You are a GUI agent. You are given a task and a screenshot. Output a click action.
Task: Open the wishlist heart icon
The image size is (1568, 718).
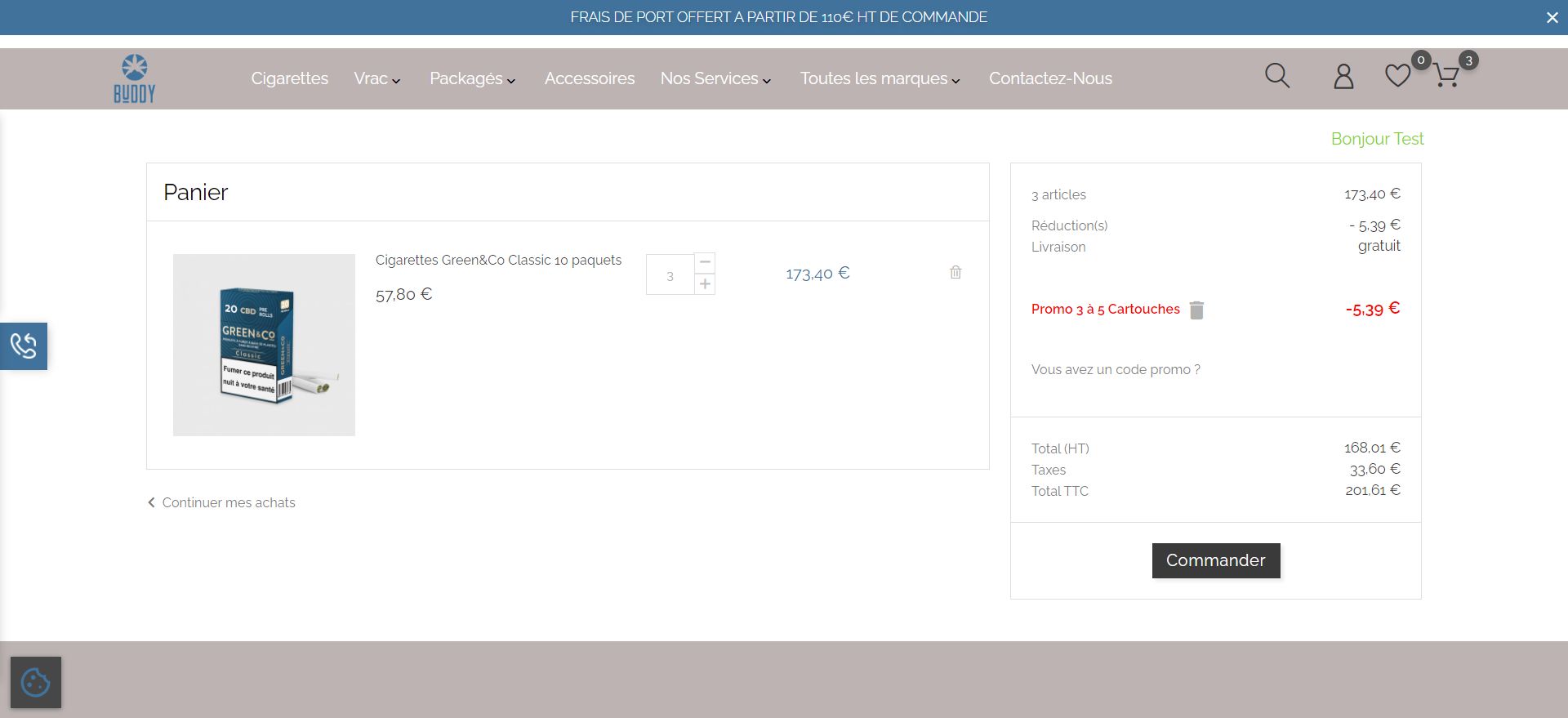coord(1398,76)
